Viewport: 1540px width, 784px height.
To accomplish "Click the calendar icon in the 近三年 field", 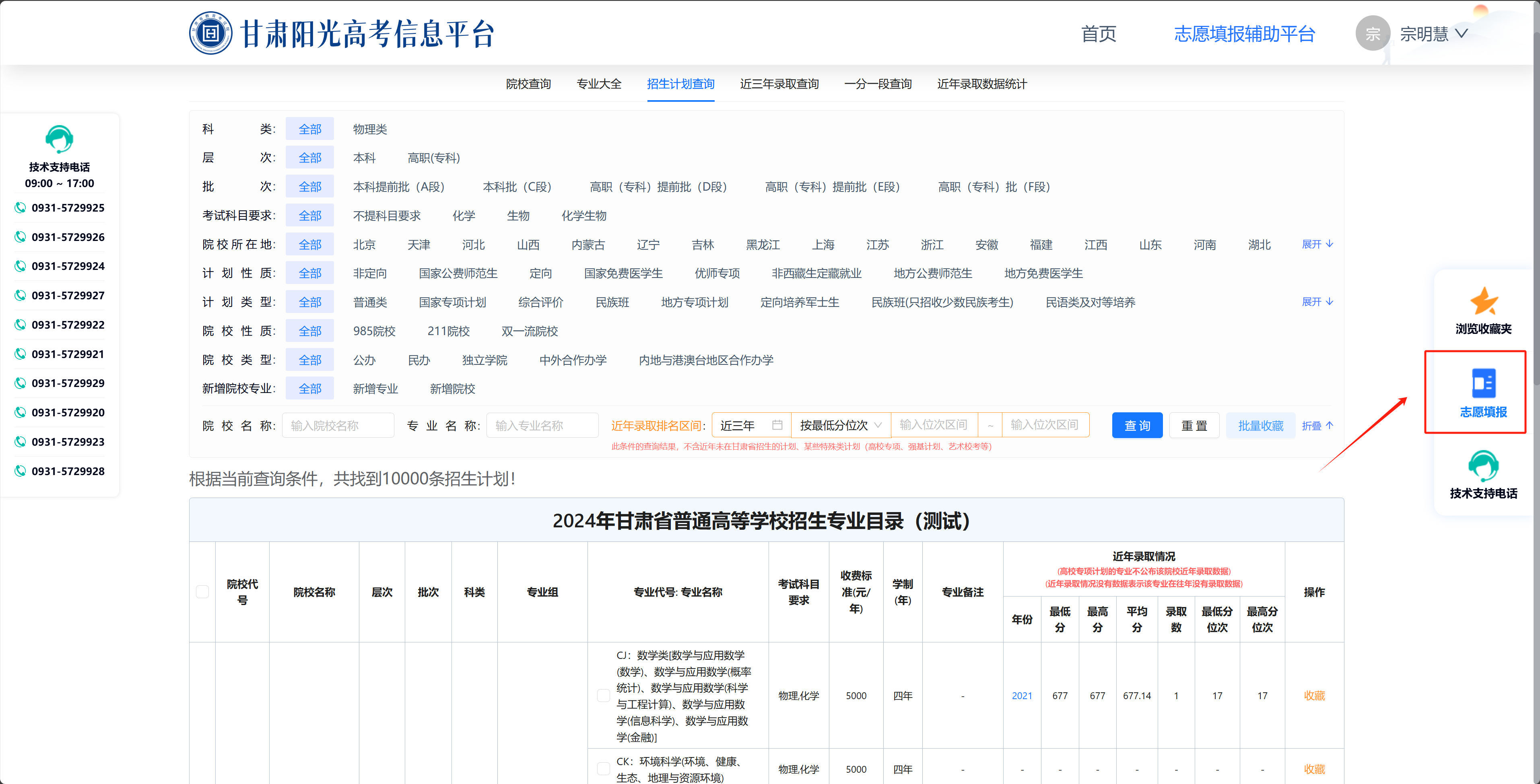I will point(777,425).
